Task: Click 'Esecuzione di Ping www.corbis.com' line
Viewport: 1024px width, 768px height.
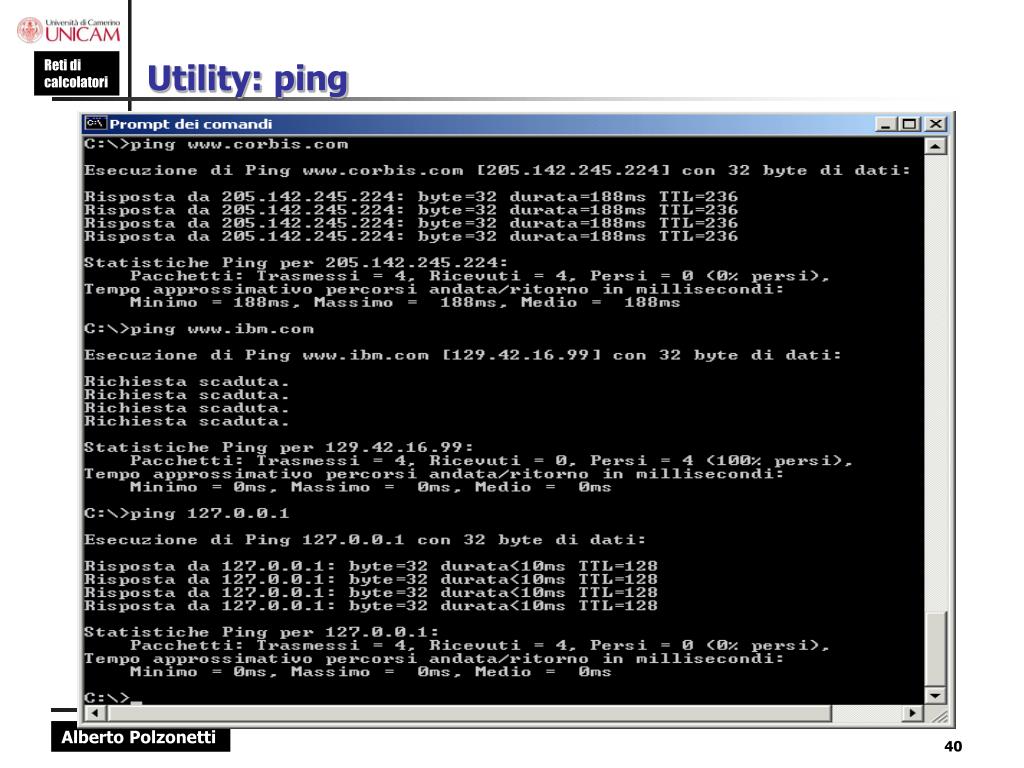Action: pos(497,170)
